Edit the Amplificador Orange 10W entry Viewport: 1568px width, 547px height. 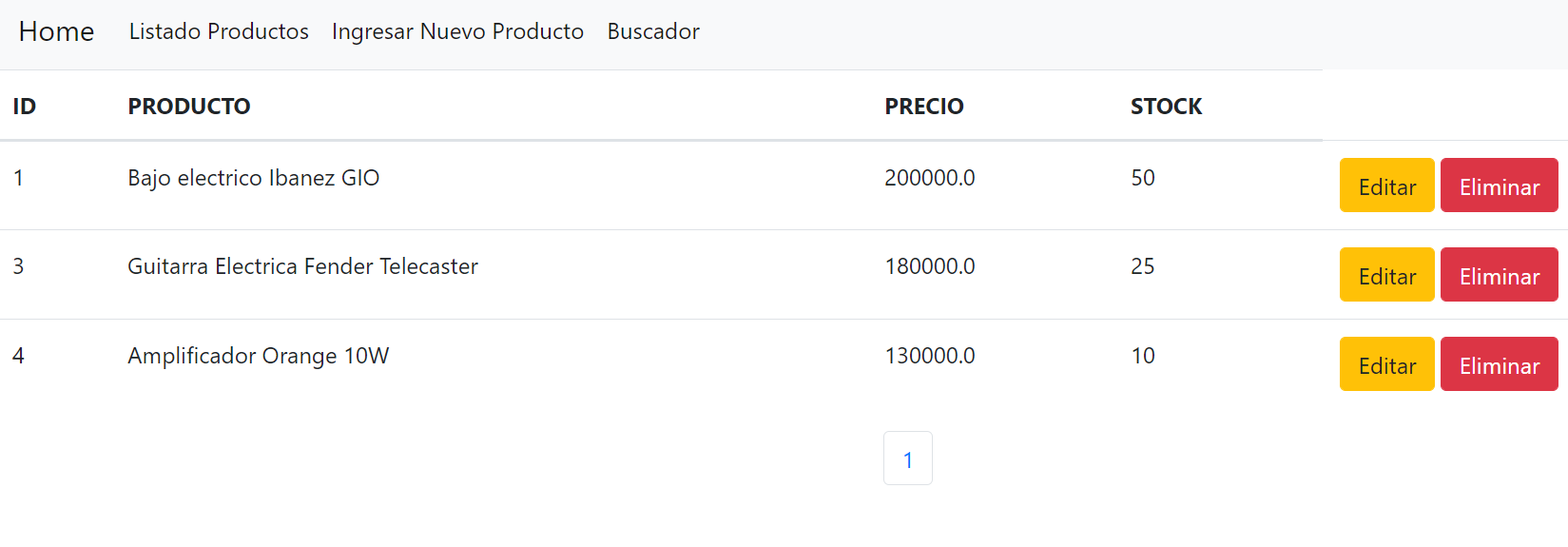point(1386,364)
